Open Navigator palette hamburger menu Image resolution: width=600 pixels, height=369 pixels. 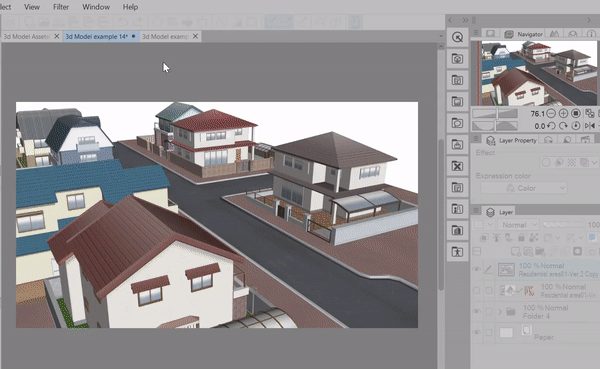click(x=476, y=33)
